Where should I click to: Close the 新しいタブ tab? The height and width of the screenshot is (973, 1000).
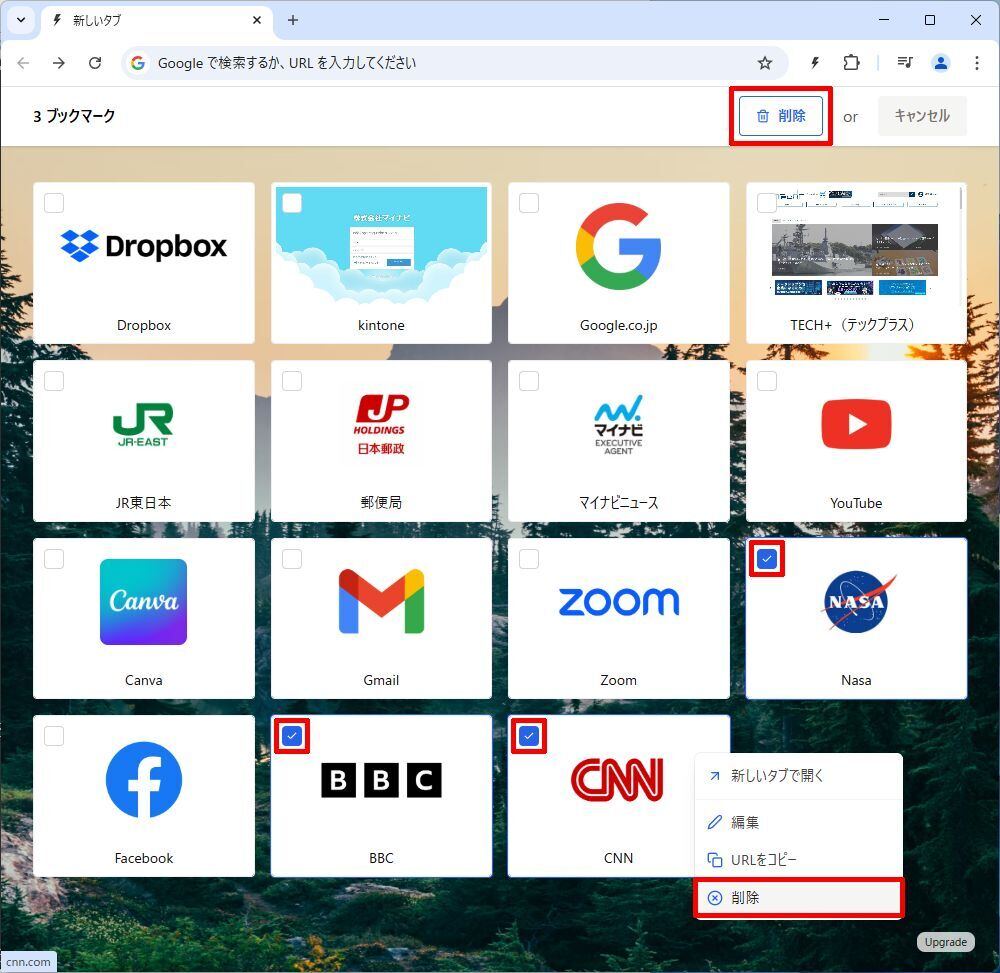coord(256,20)
